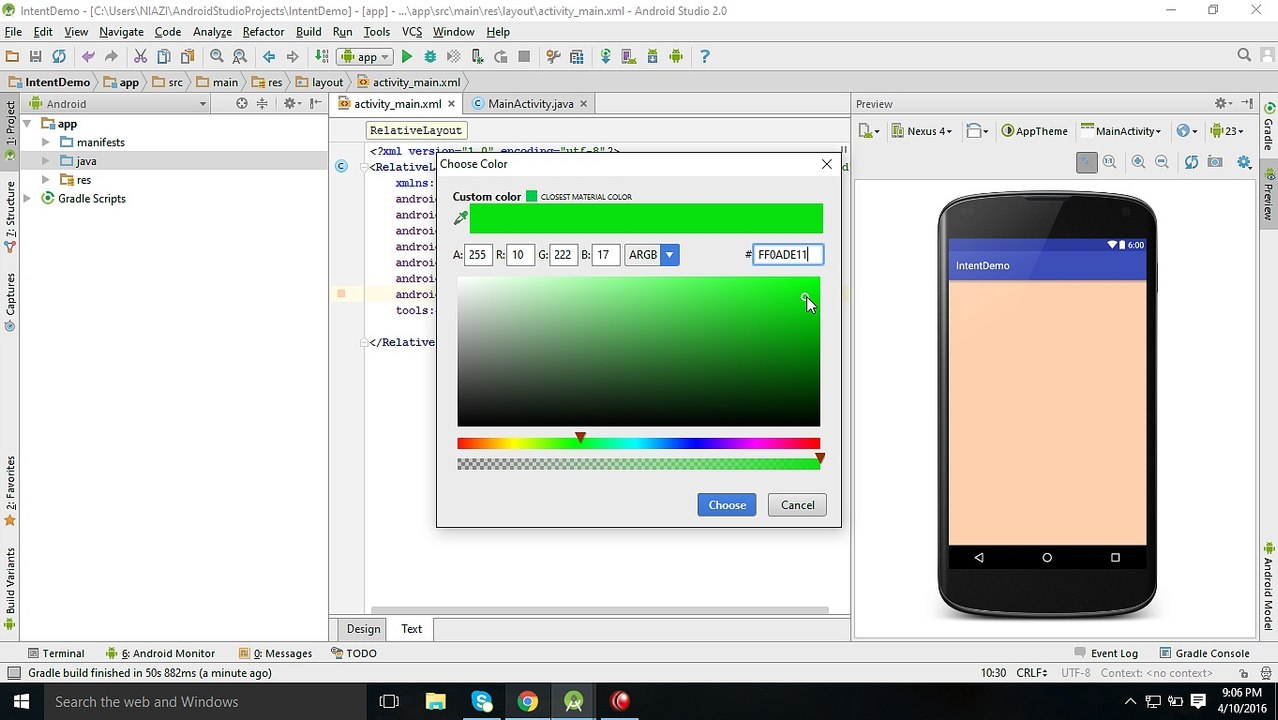
Task: Click Skype icon in the taskbar
Action: (x=482, y=702)
